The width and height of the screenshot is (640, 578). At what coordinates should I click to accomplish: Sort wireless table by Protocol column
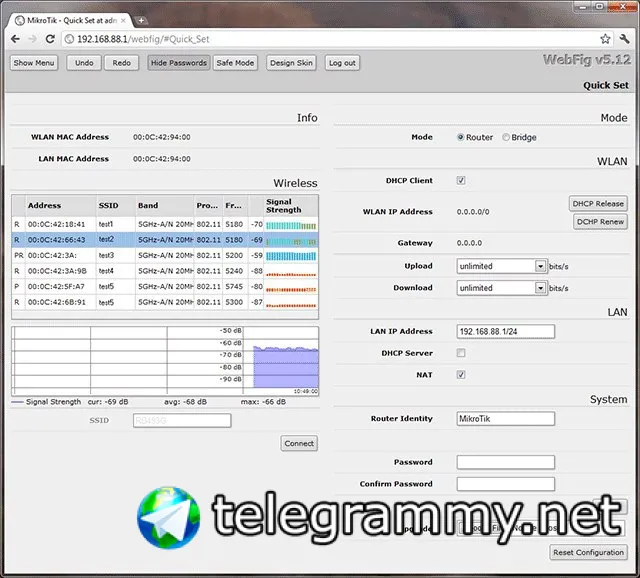click(208, 205)
